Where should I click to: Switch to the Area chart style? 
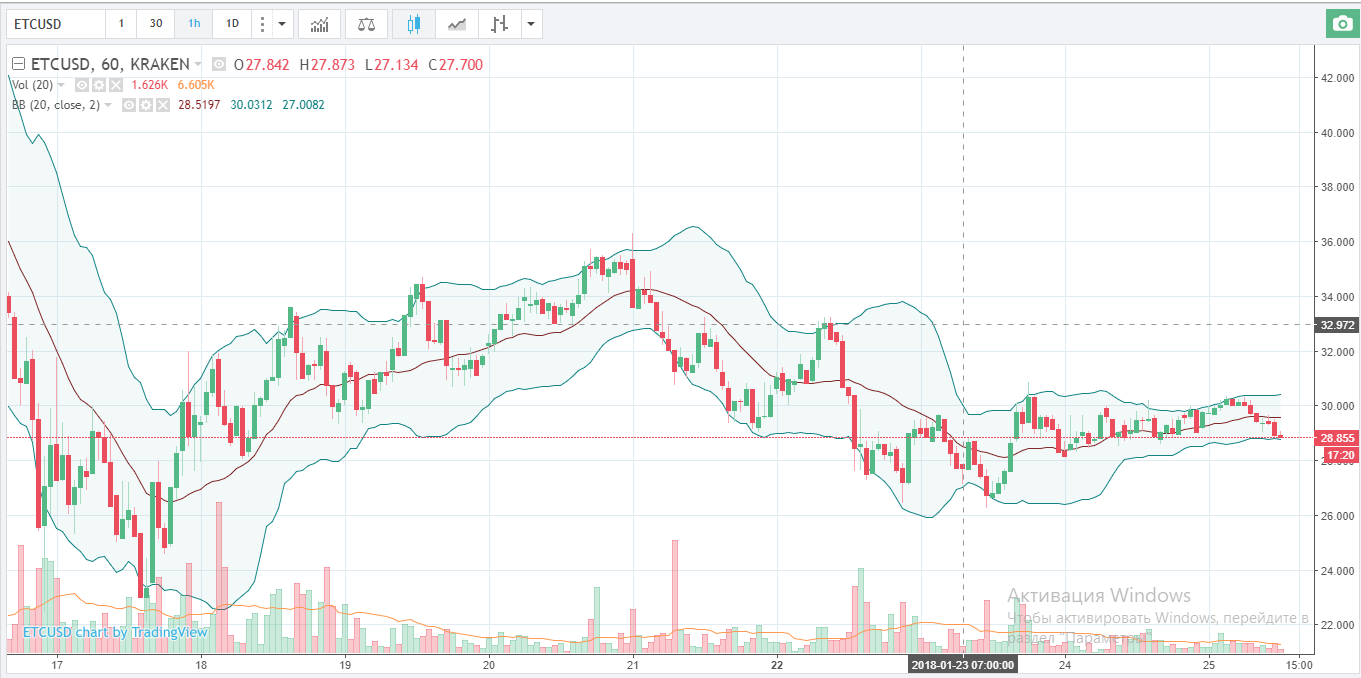456,23
